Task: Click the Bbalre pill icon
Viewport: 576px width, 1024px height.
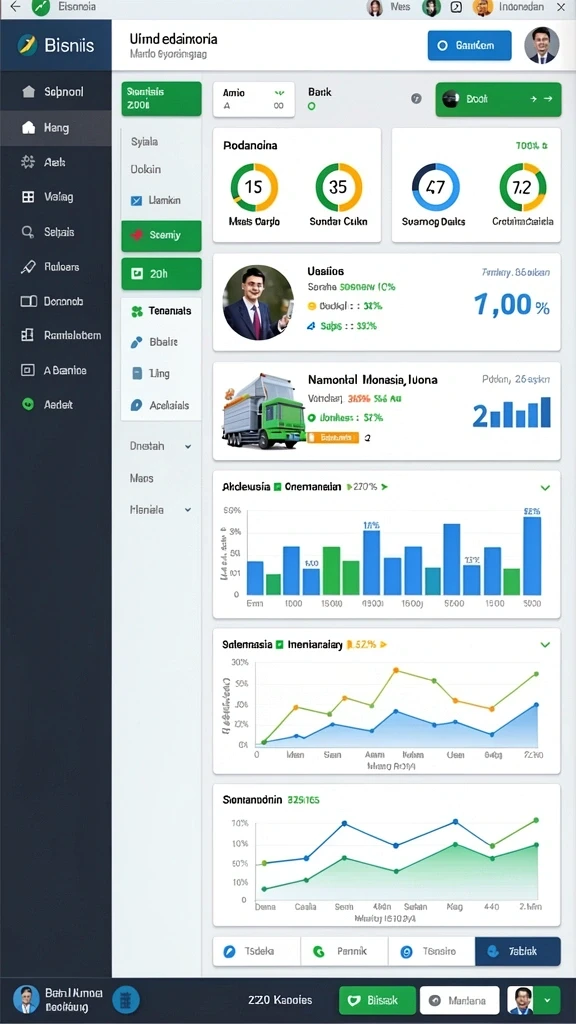Action: 136,342
